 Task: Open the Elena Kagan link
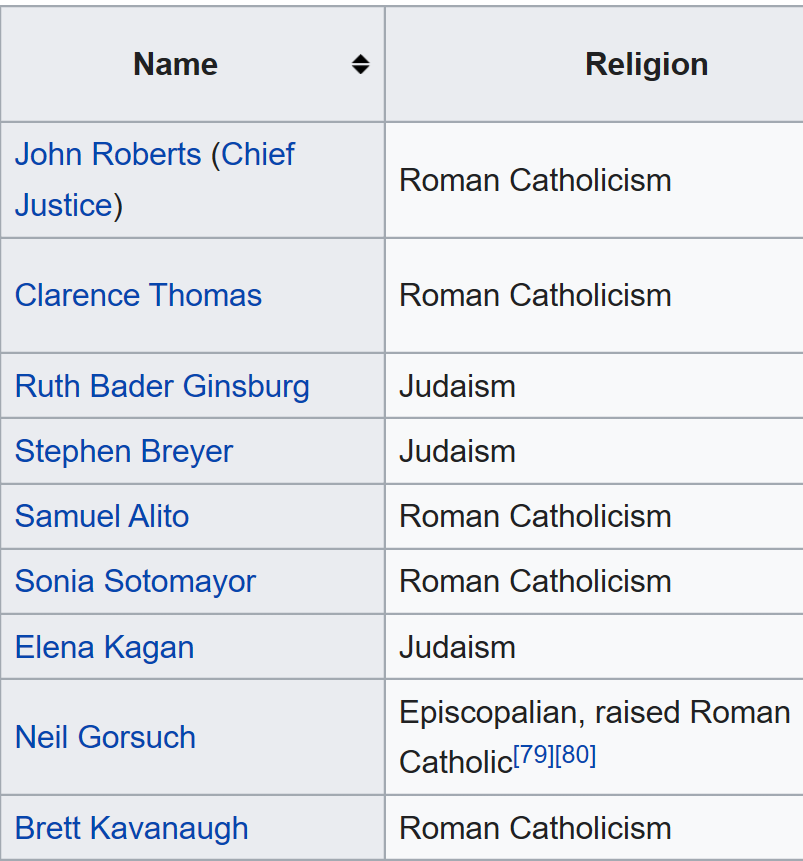[x=104, y=647]
